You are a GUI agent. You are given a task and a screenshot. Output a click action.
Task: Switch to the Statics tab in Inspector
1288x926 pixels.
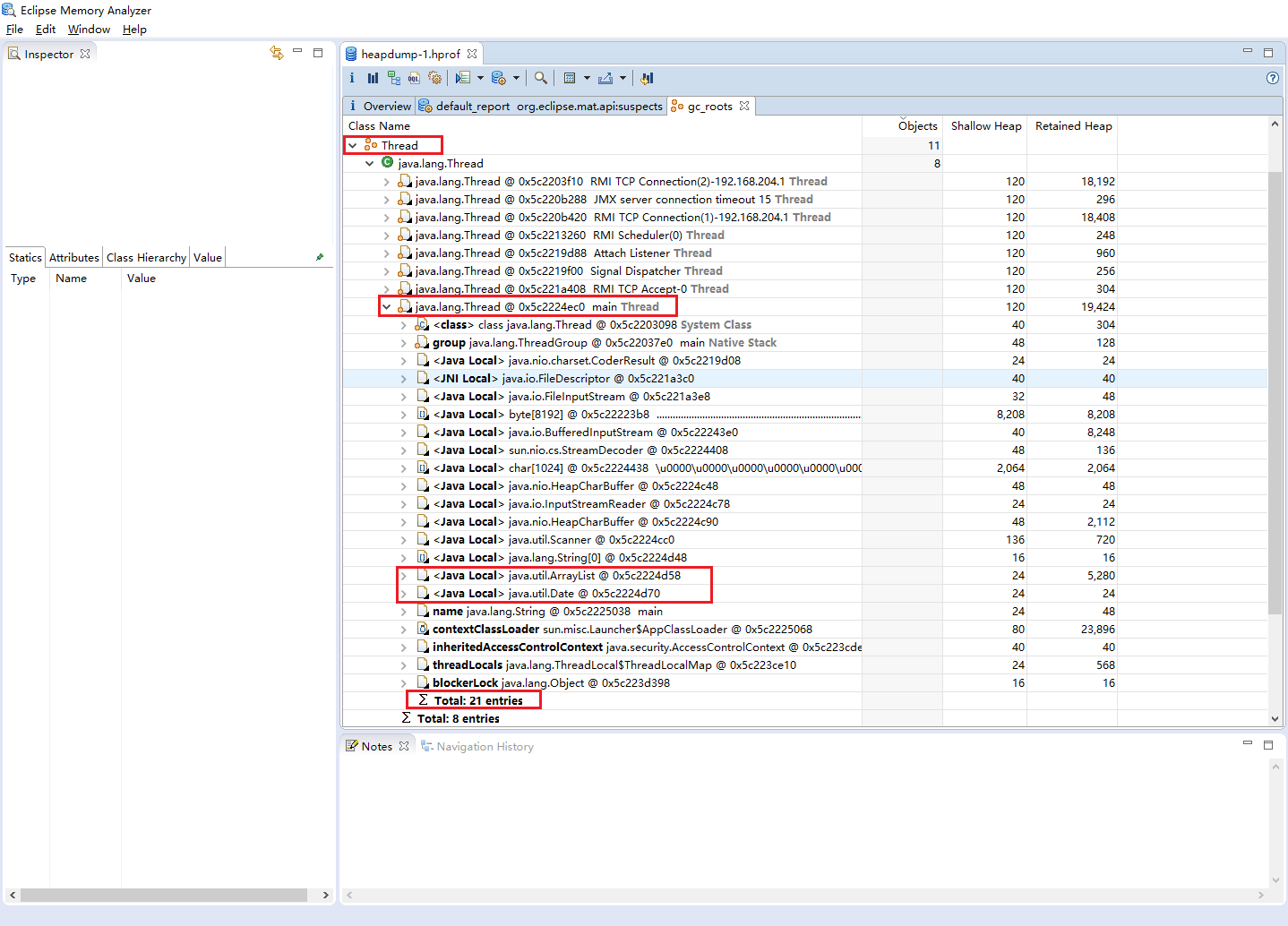(25, 257)
